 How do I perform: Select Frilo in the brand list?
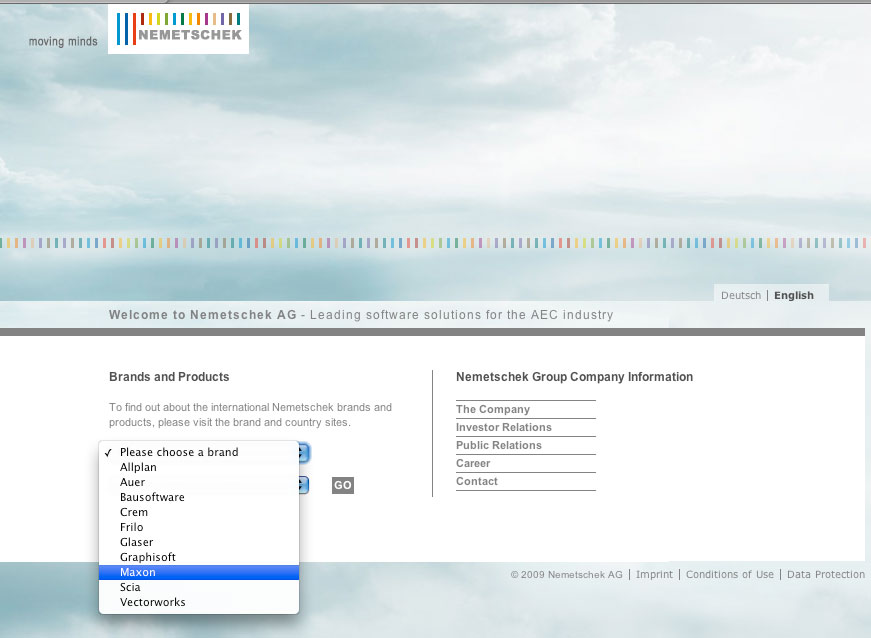[199, 527]
